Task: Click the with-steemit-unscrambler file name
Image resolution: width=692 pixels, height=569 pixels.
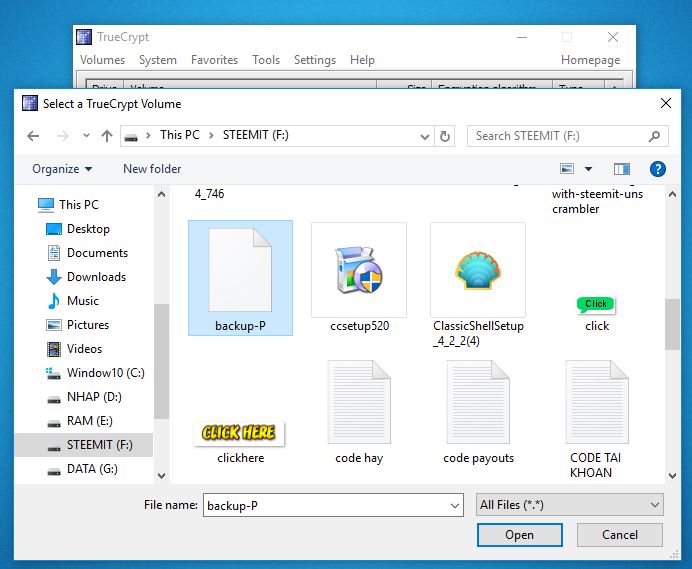Action: pos(597,201)
